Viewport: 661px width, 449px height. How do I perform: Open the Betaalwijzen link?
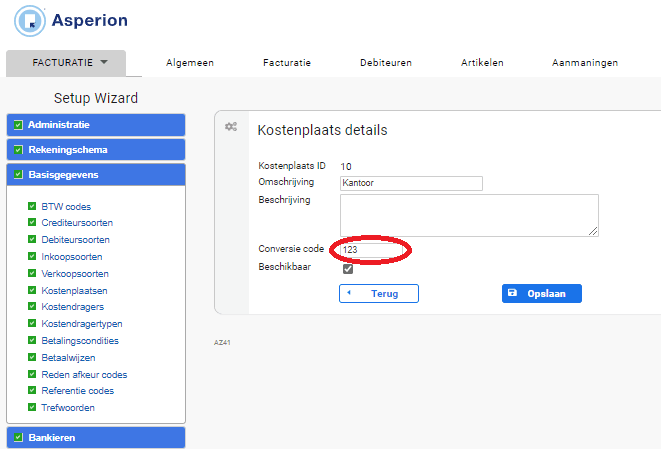tap(68, 358)
